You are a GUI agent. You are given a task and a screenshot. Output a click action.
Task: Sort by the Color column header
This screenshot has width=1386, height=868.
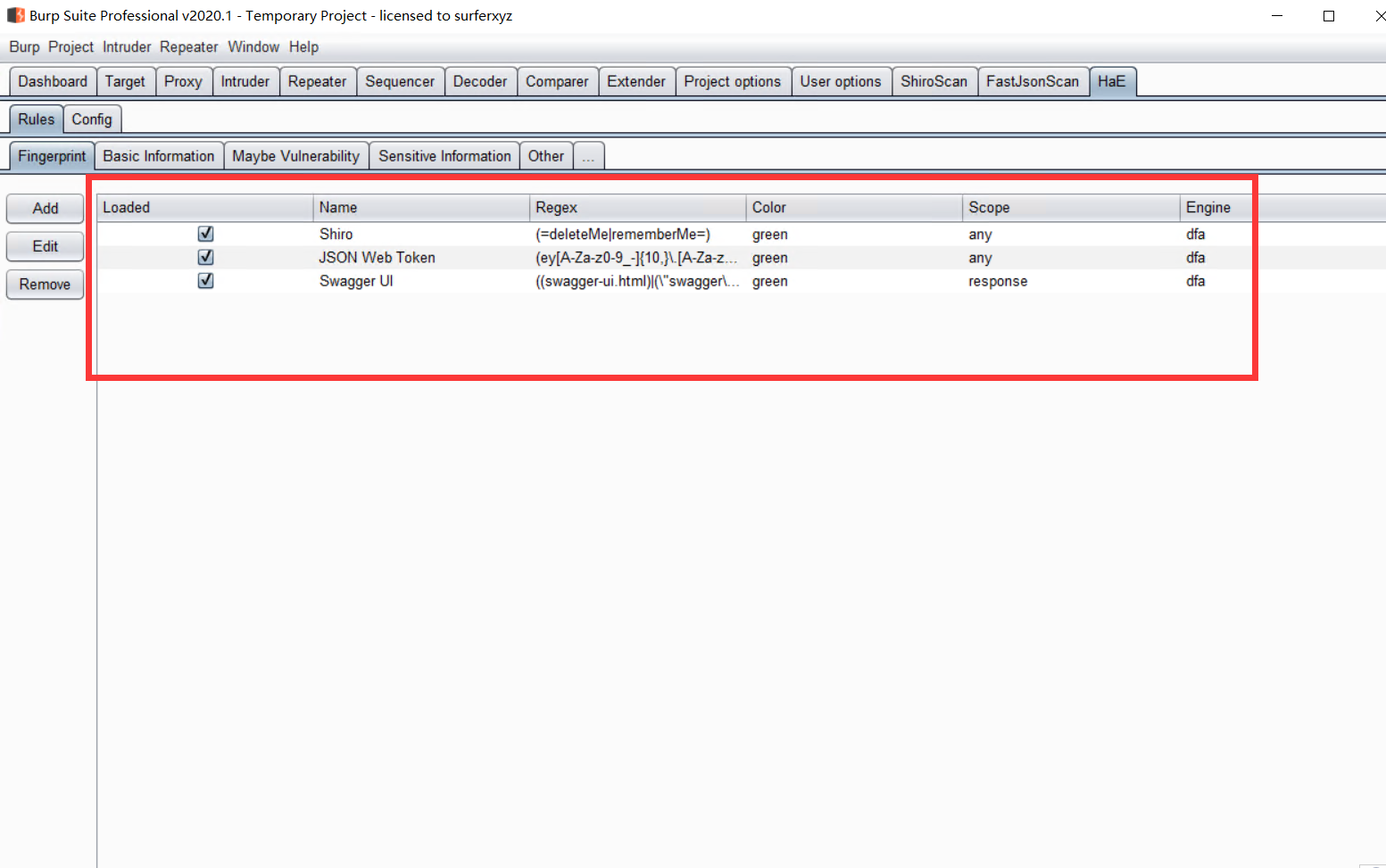pyautogui.click(x=854, y=208)
